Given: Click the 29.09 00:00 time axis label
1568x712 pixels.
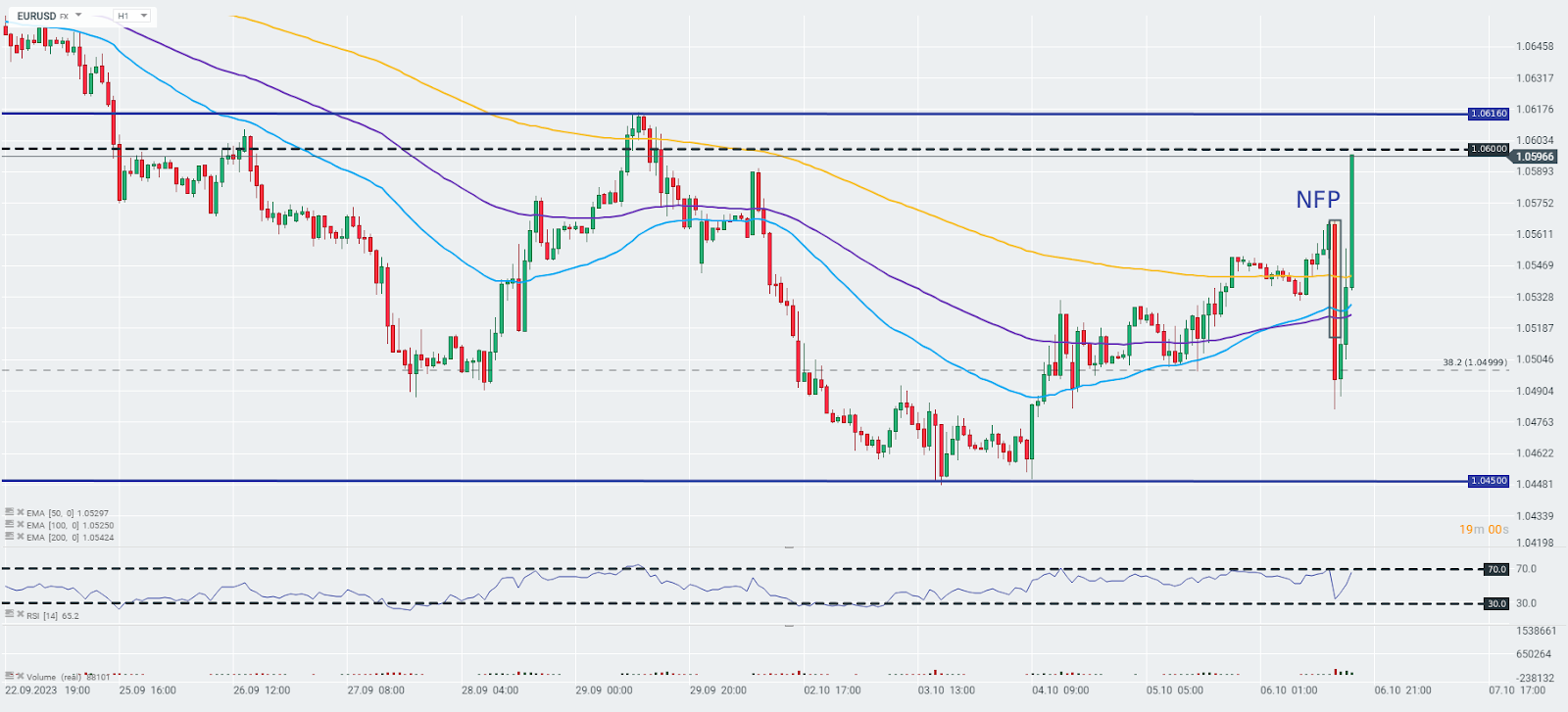Looking at the screenshot, I should (x=604, y=690).
